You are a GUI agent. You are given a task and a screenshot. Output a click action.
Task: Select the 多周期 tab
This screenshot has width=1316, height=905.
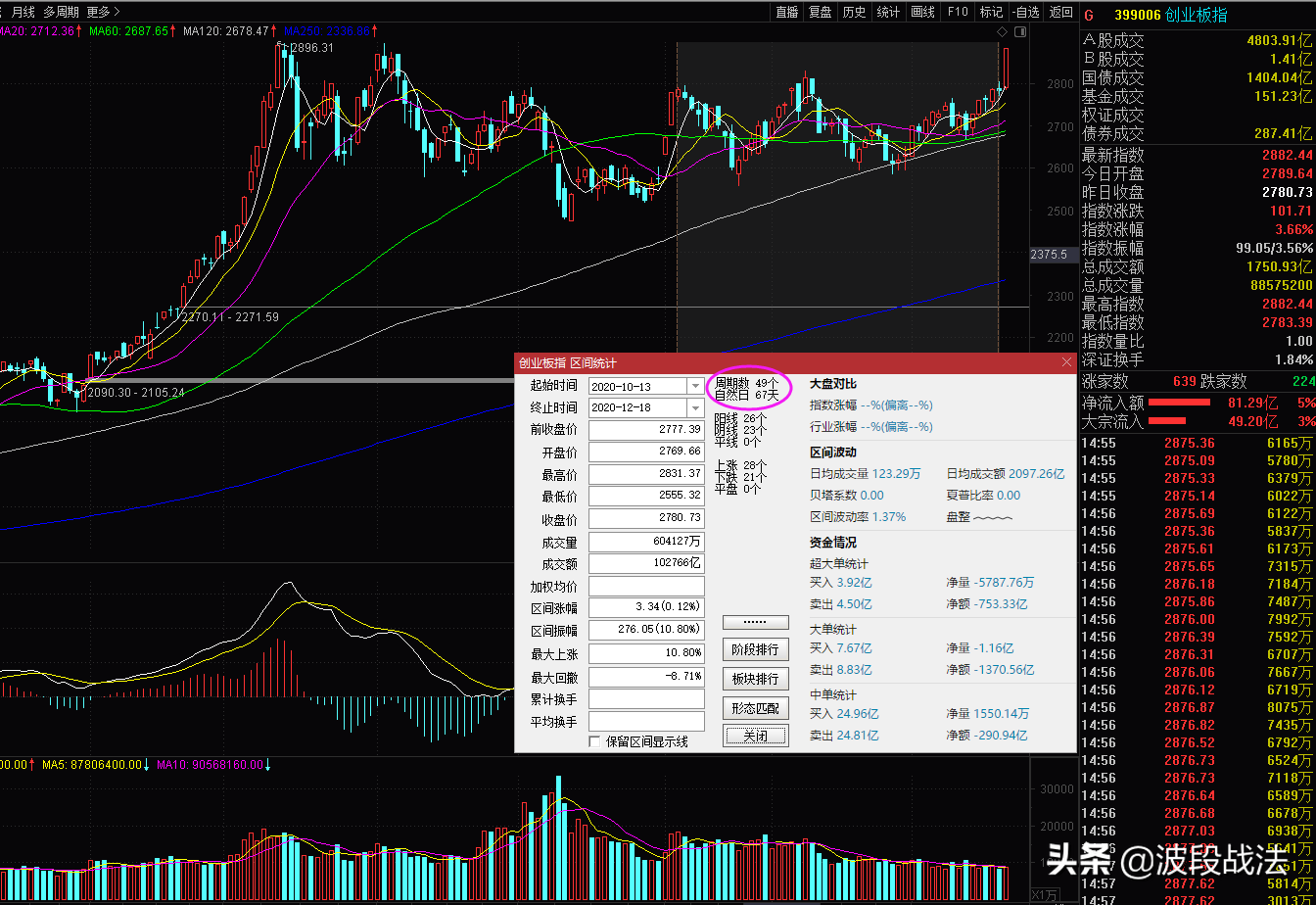(61, 12)
